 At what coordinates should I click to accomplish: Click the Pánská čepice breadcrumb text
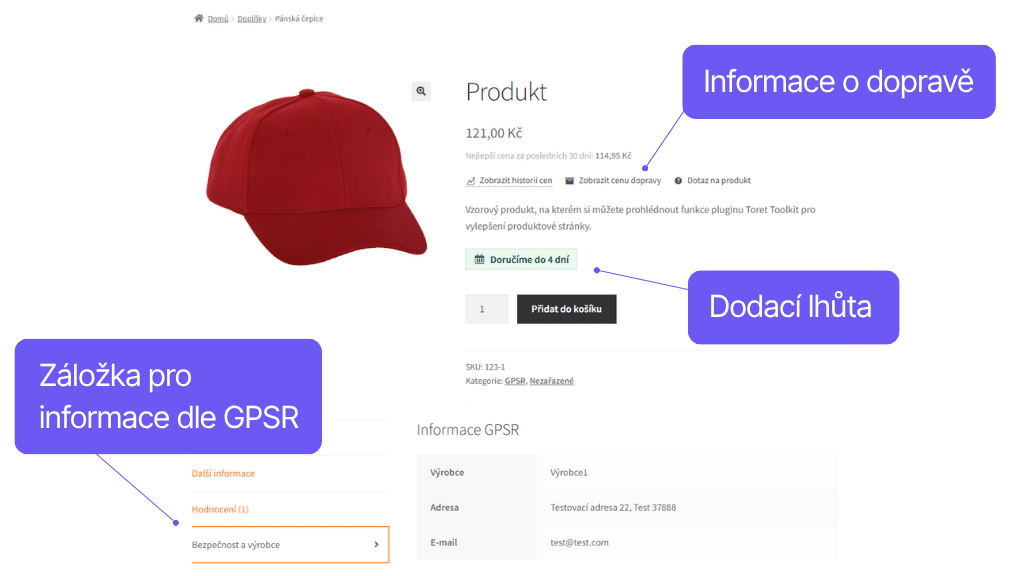click(299, 19)
